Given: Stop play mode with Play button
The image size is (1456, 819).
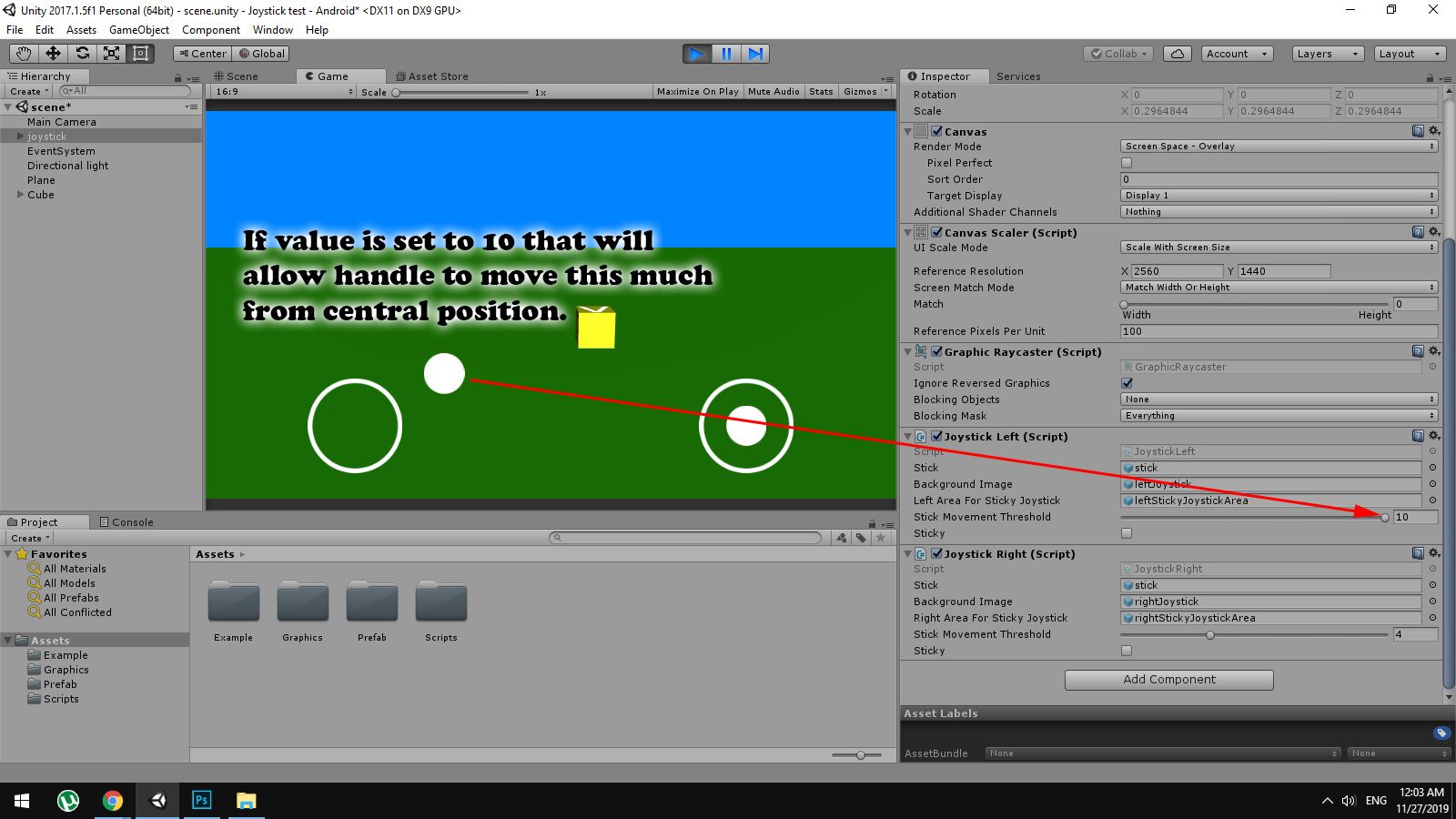Looking at the screenshot, I should 697,54.
